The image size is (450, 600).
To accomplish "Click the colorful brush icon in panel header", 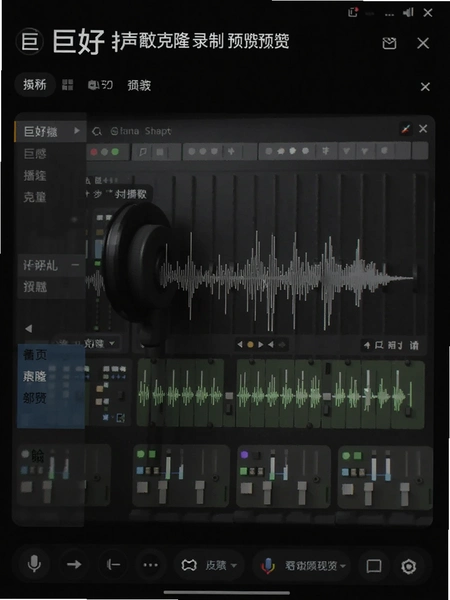I will coord(406,129).
